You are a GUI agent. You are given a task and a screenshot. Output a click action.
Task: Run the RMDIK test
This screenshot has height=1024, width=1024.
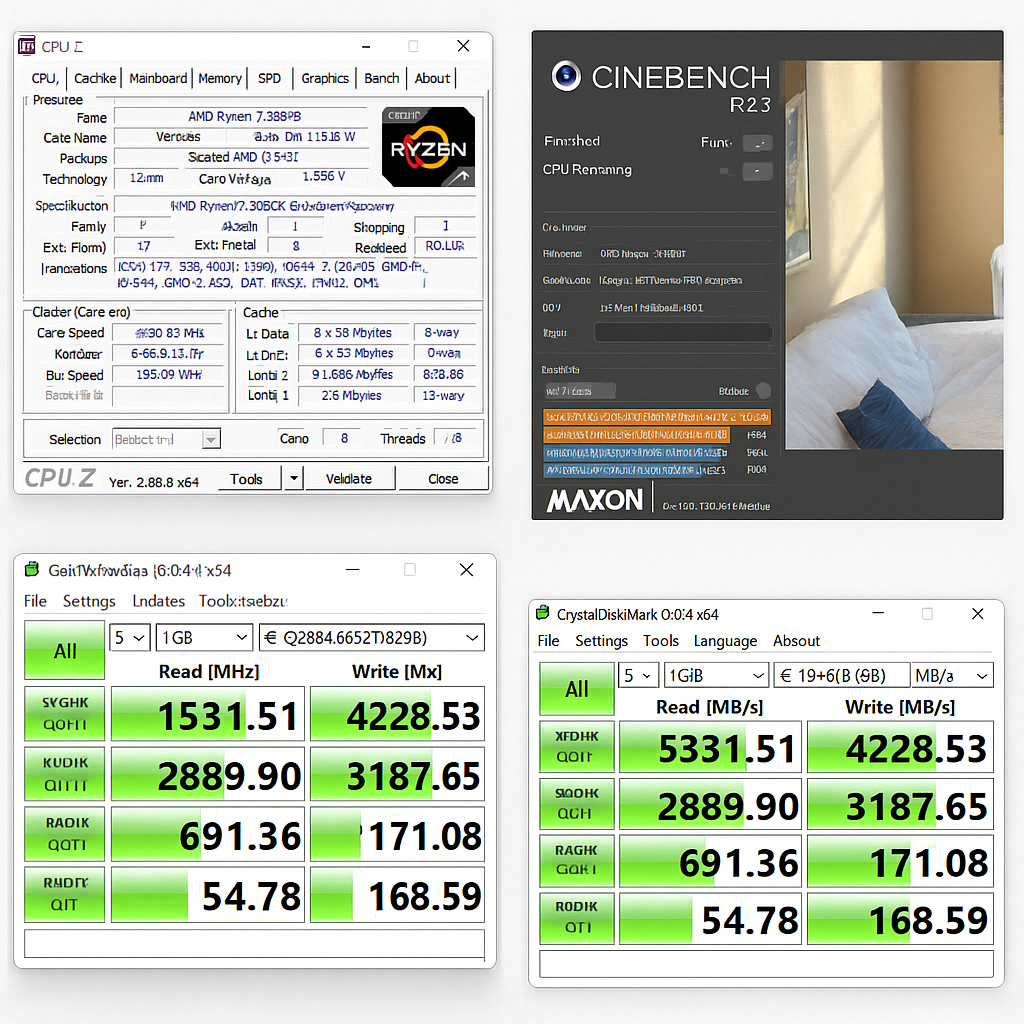pyautogui.click(x=65, y=894)
